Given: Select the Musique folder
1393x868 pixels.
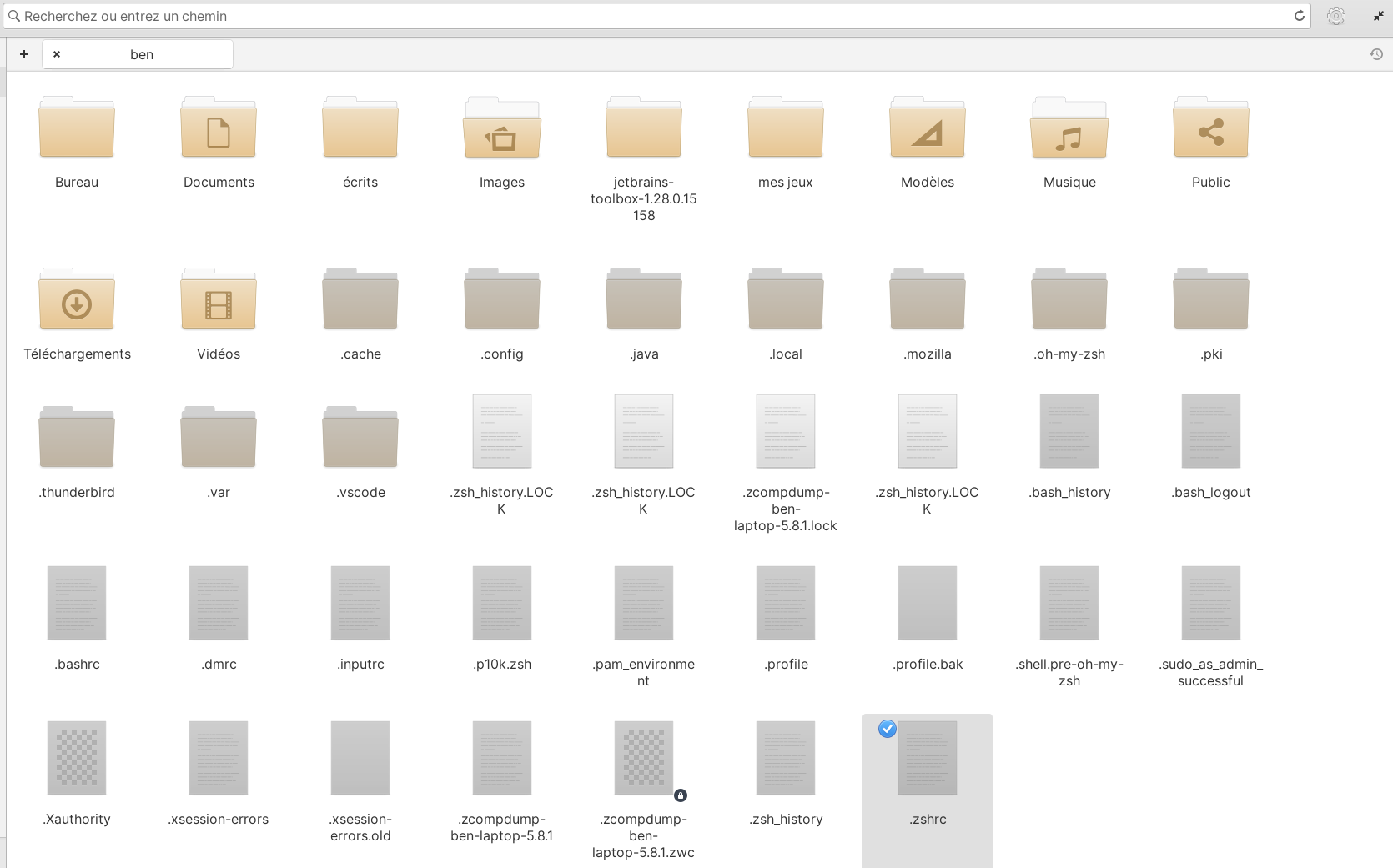Looking at the screenshot, I should coord(1069,128).
